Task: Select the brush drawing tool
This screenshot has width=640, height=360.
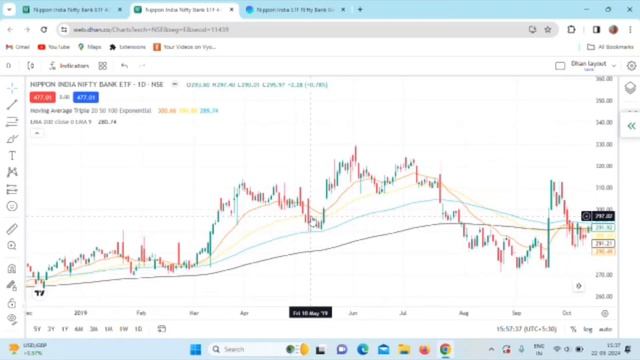Action: click(x=12, y=139)
